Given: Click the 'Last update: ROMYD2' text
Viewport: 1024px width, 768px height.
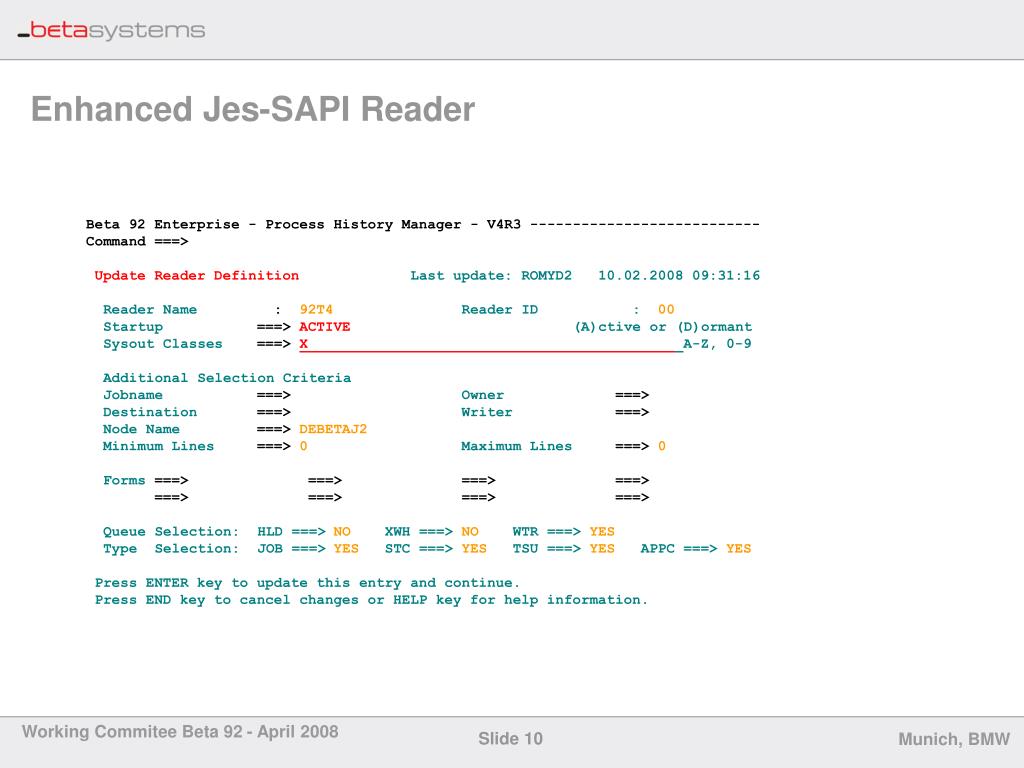Looking at the screenshot, I should point(490,276).
